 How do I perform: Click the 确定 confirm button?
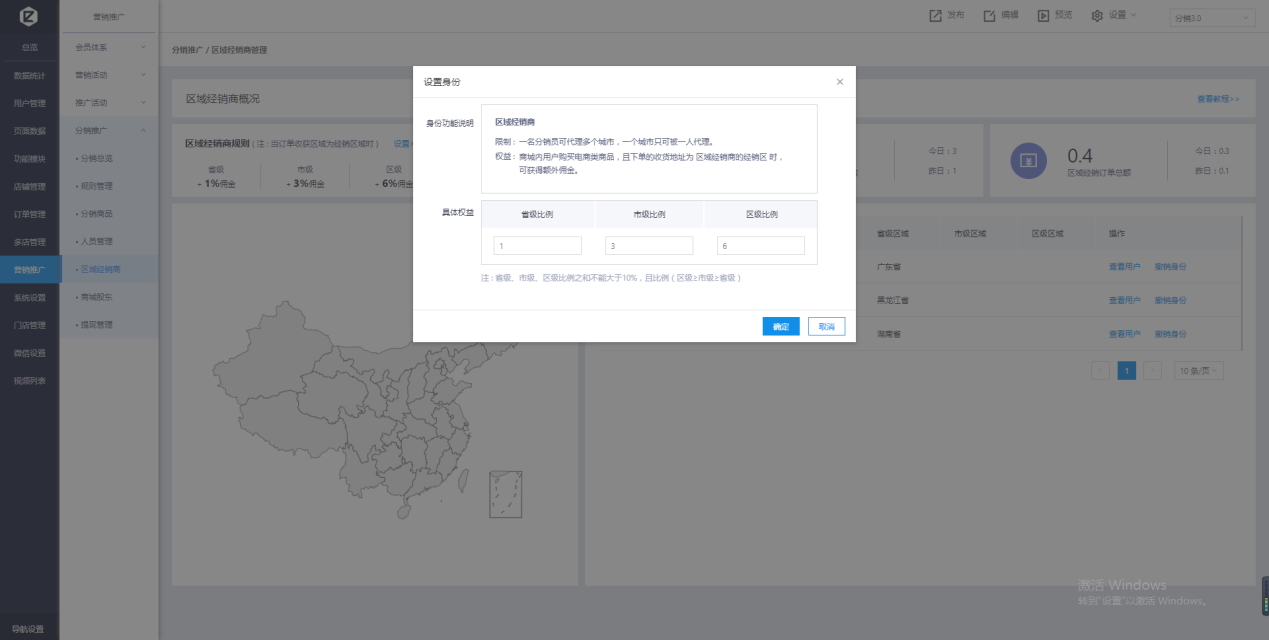780,327
